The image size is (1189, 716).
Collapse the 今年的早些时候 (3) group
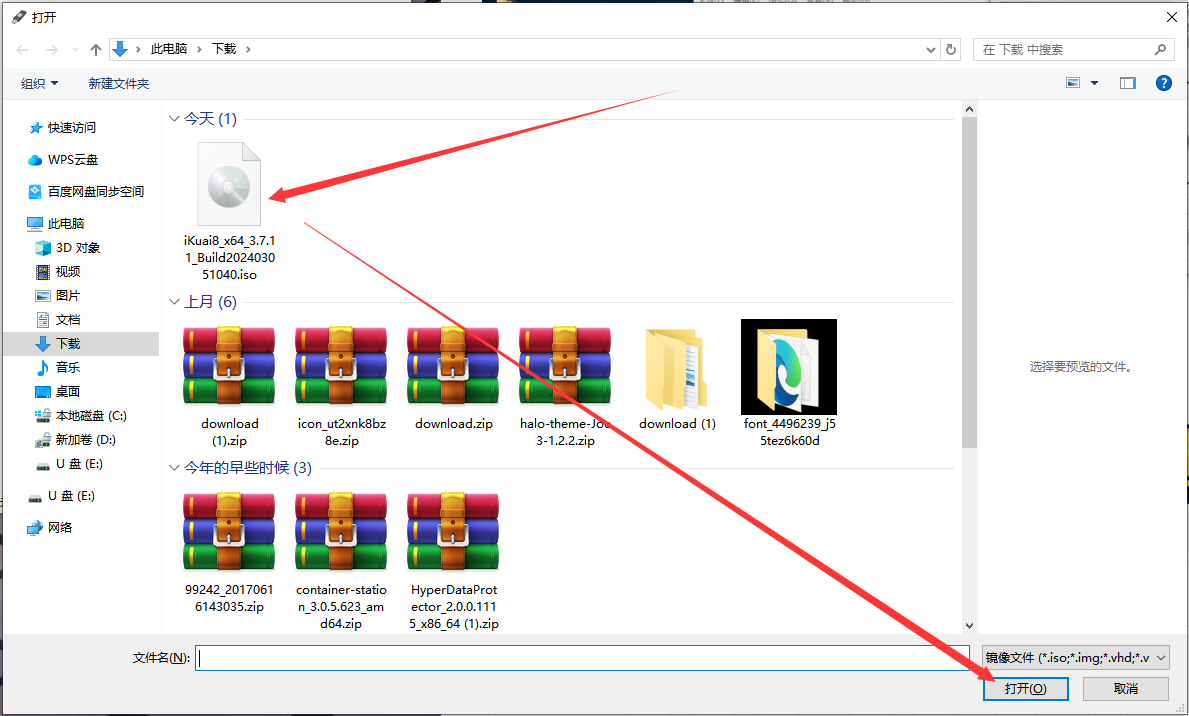click(174, 468)
